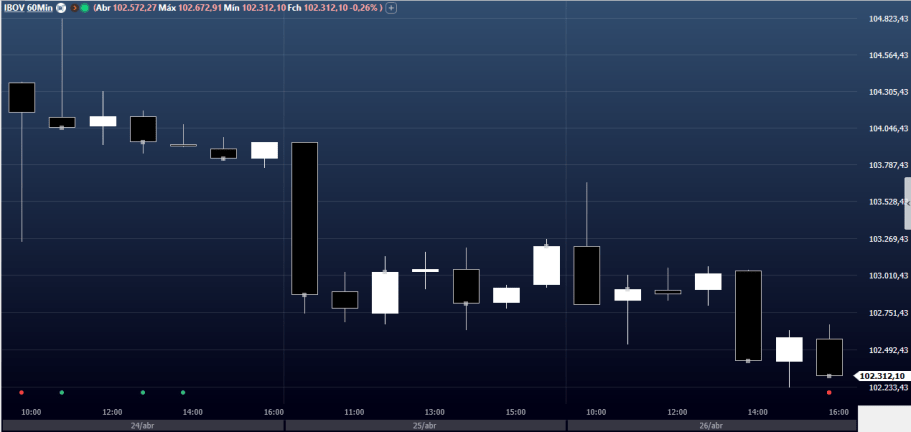Screen dimensions: 911x432
Task: Click the circular icon next to 60Min
Action: tap(62, 7)
